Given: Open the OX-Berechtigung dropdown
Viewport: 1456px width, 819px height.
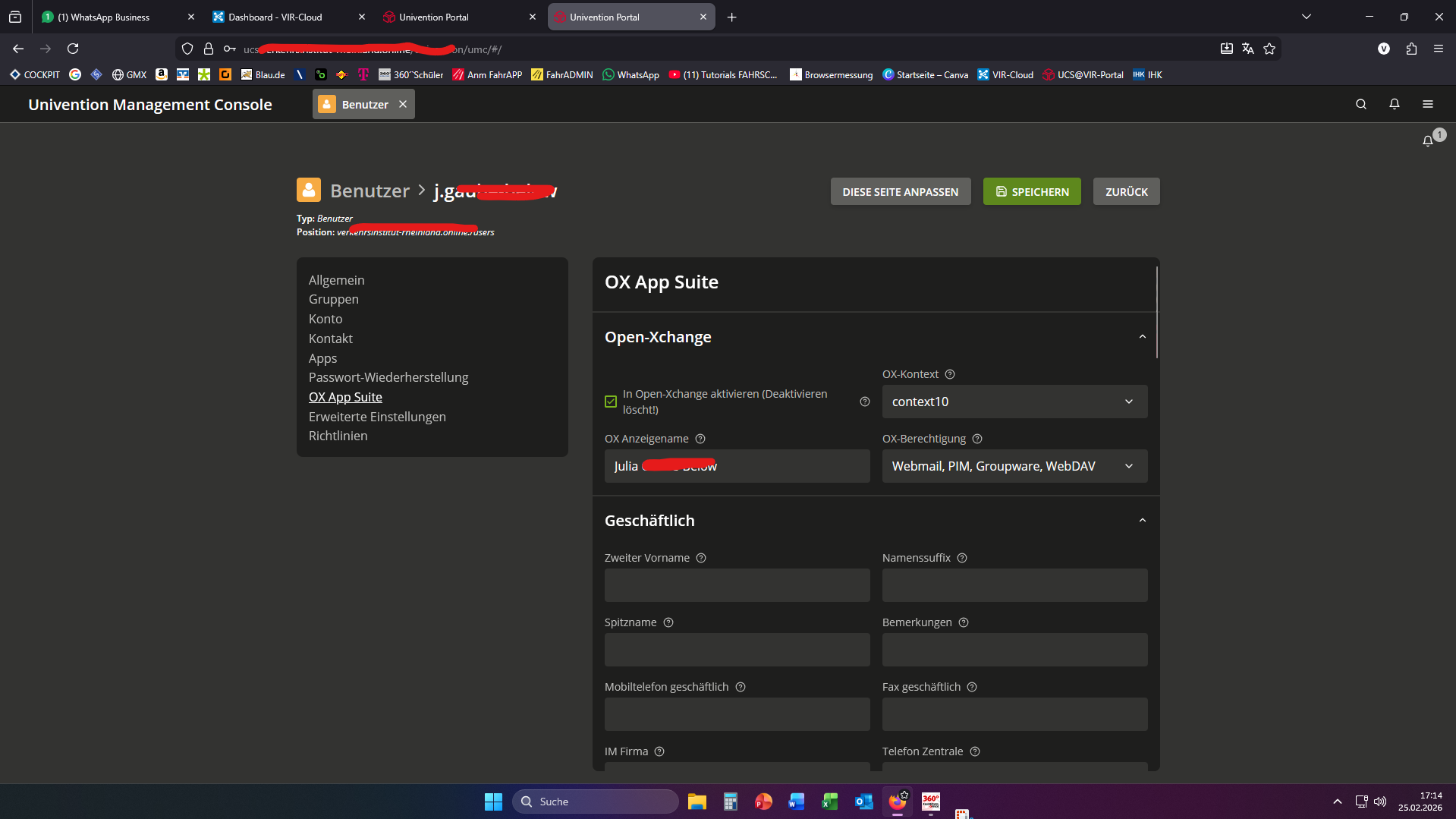Looking at the screenshot, I should coord(1014,466).
